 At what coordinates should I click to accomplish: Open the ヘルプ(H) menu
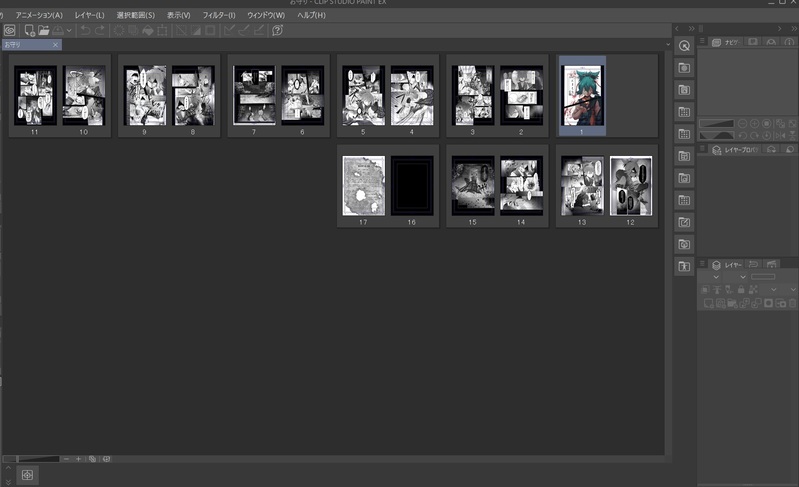[x=311, y=15]
